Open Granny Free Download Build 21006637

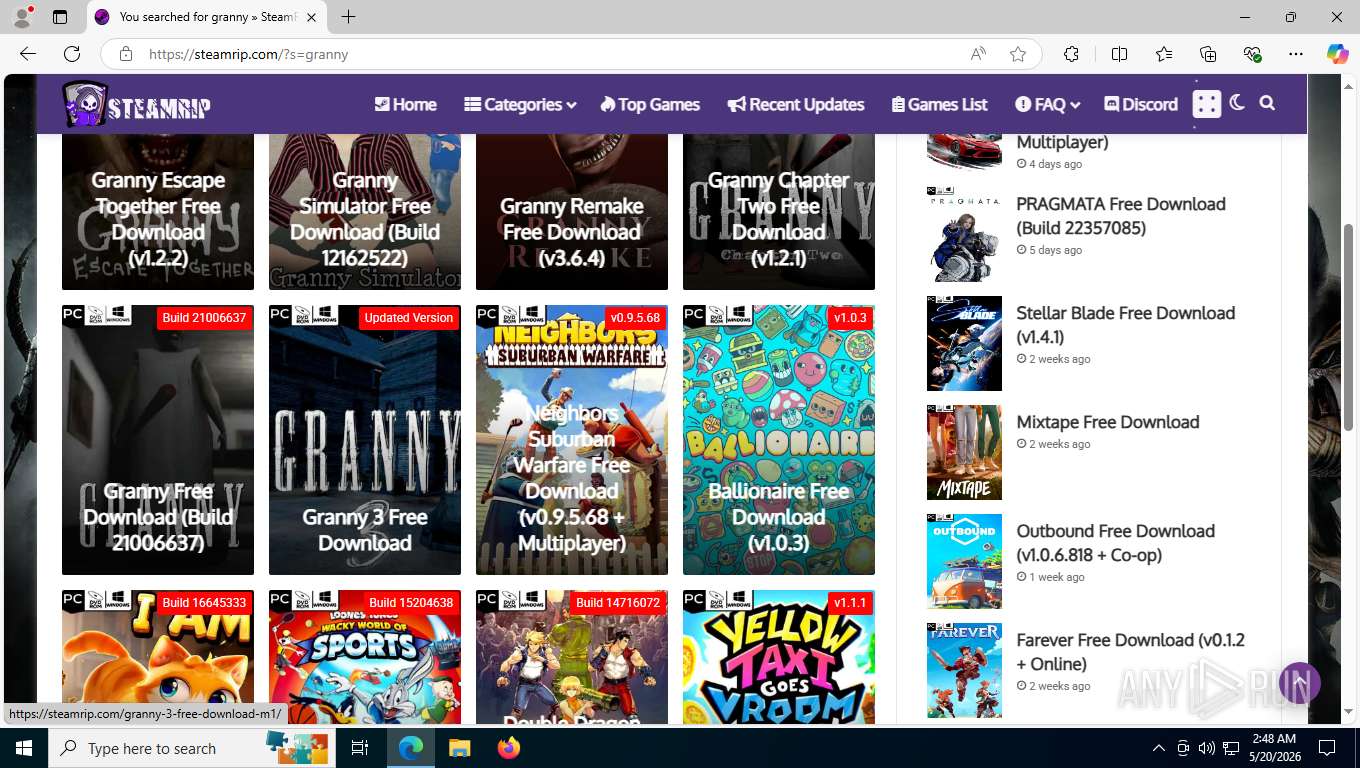158,440
